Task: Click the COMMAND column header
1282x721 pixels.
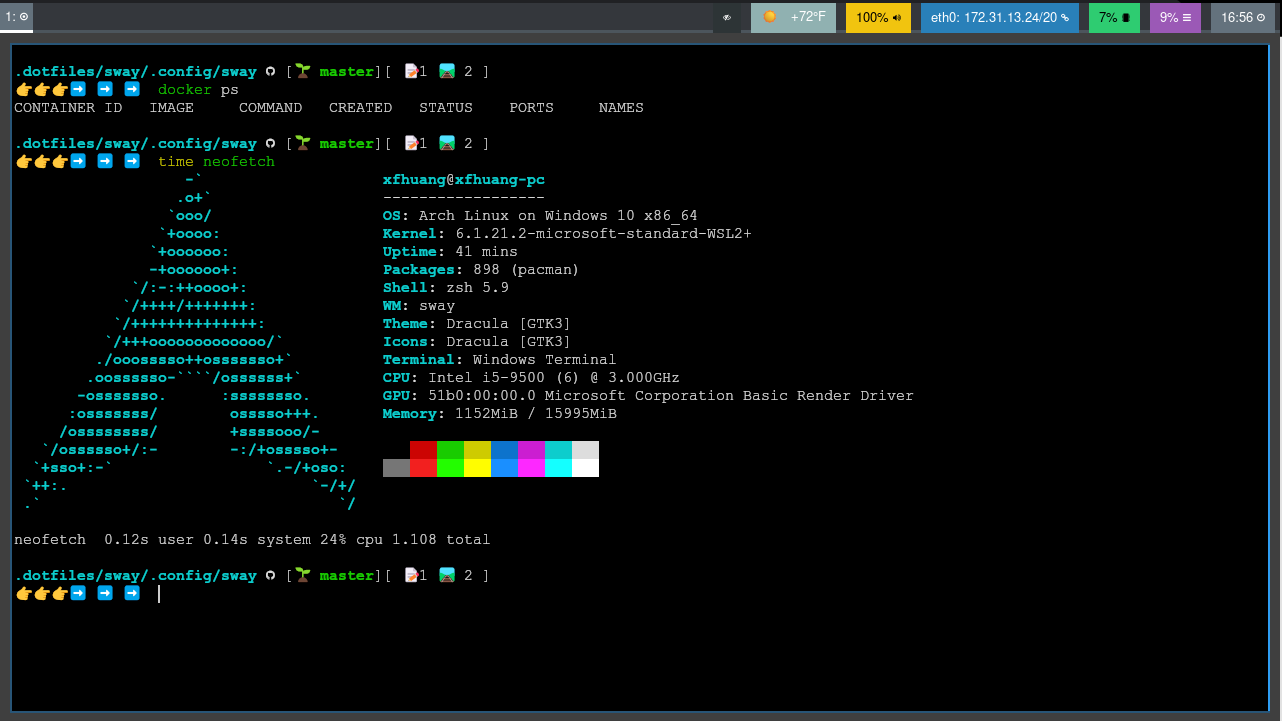Action: point(270,108)
